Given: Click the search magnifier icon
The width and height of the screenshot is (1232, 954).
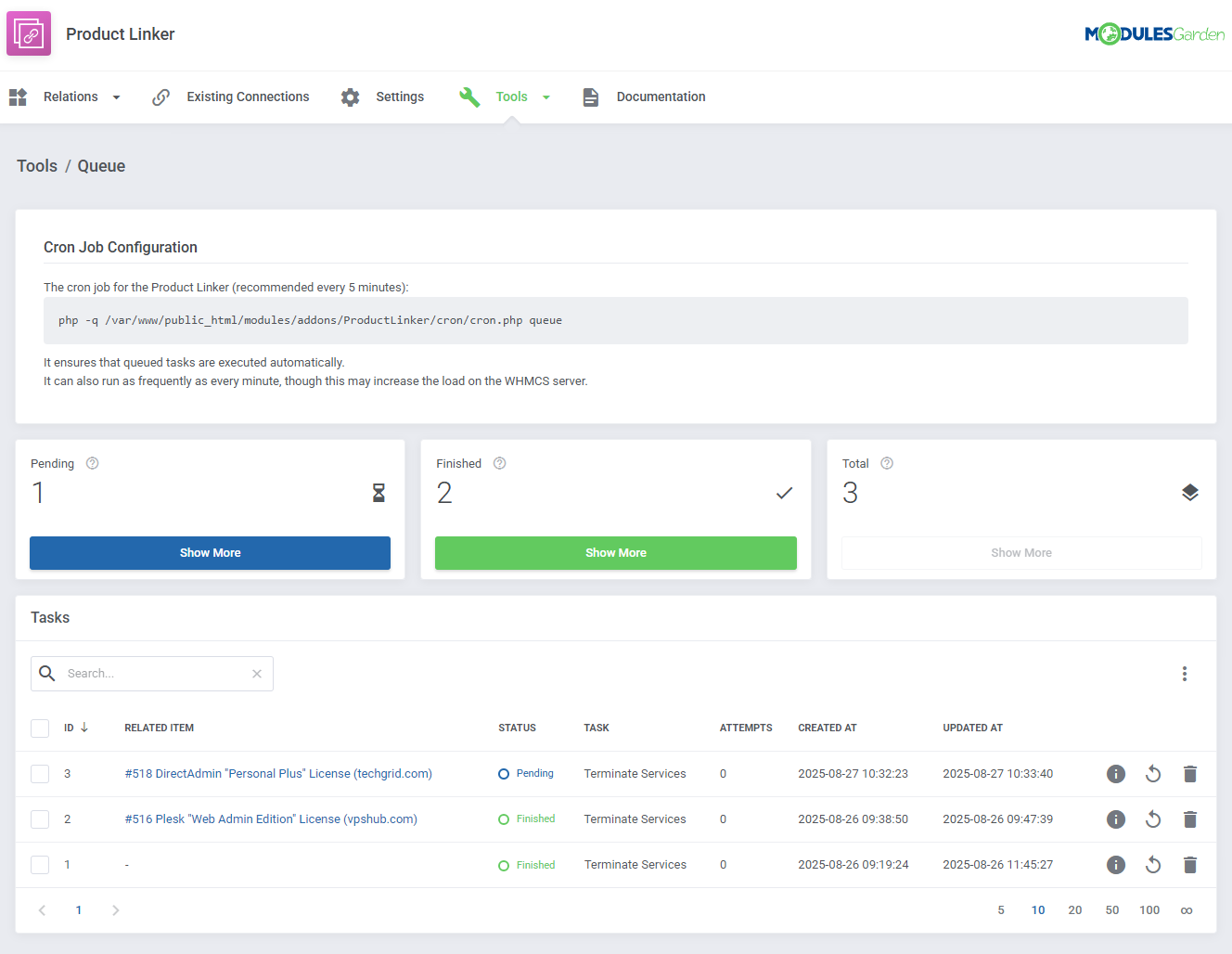Looking at the screenshot, I should [x=46, y=673].
